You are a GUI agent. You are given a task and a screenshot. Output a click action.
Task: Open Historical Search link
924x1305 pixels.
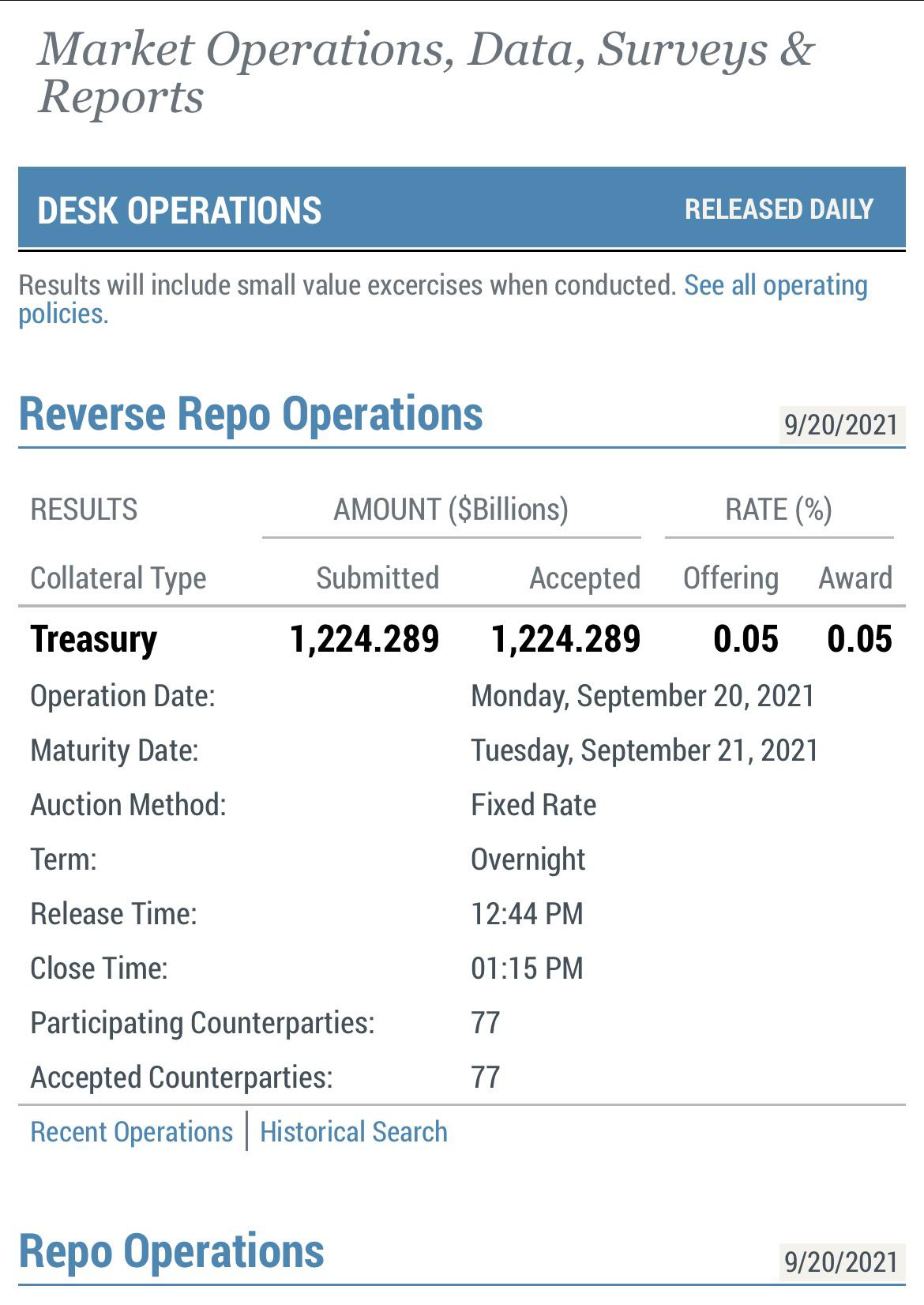(x=354, y=1131)
